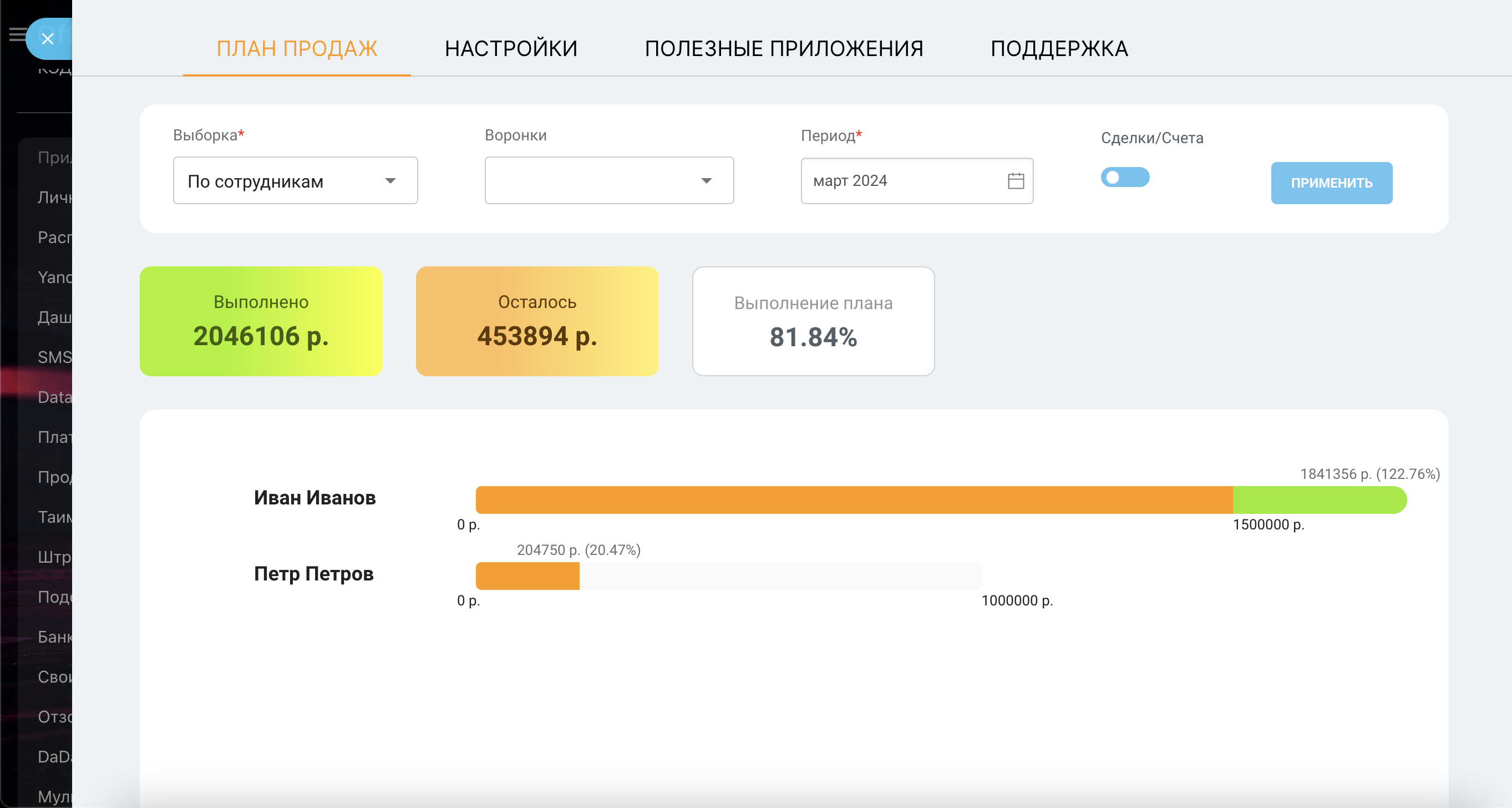Click the blue X close icon
The image size is (1512, 808).
point(49,39)
